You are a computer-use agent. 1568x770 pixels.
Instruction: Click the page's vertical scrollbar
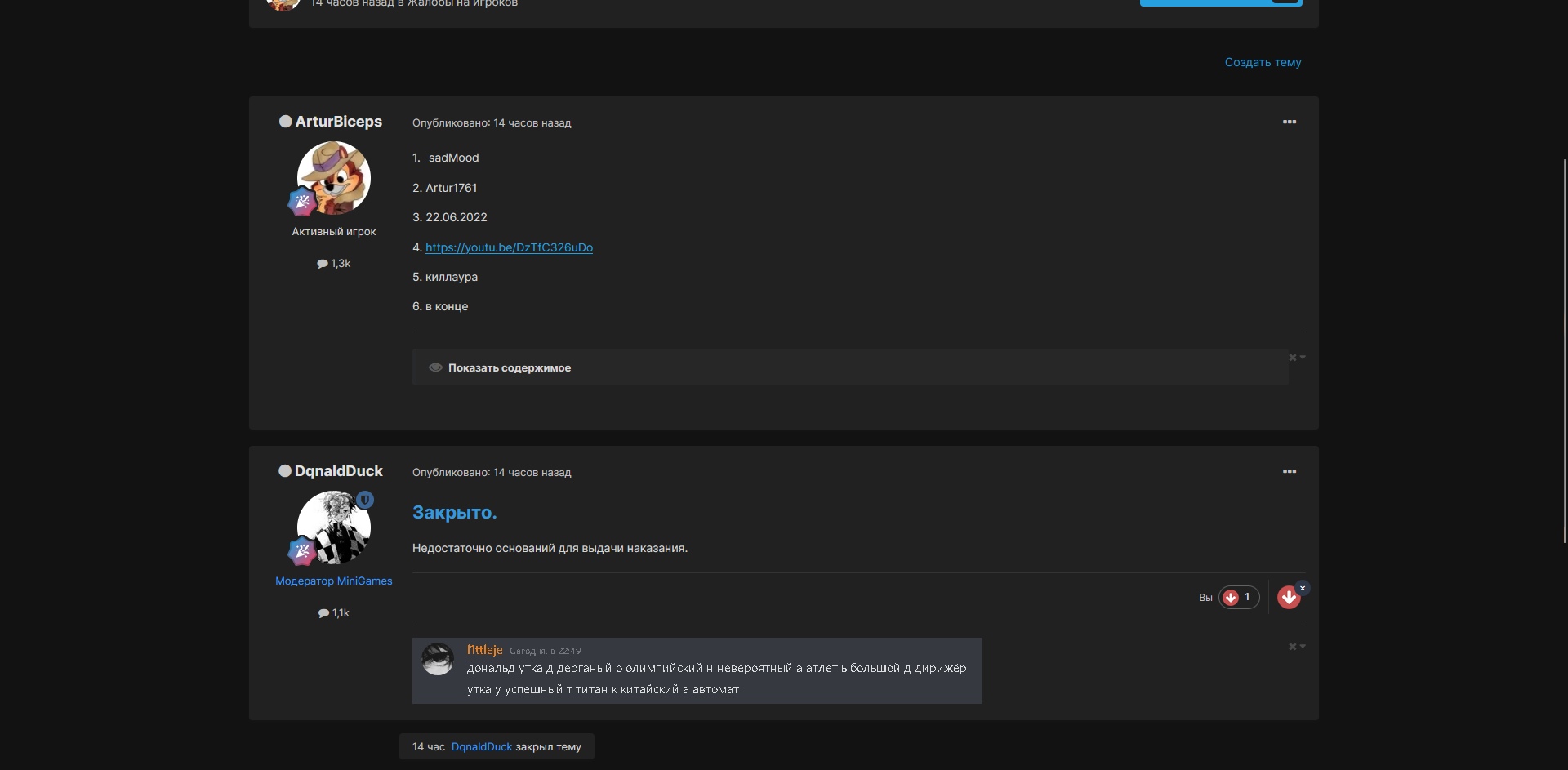click(1564, 351)
